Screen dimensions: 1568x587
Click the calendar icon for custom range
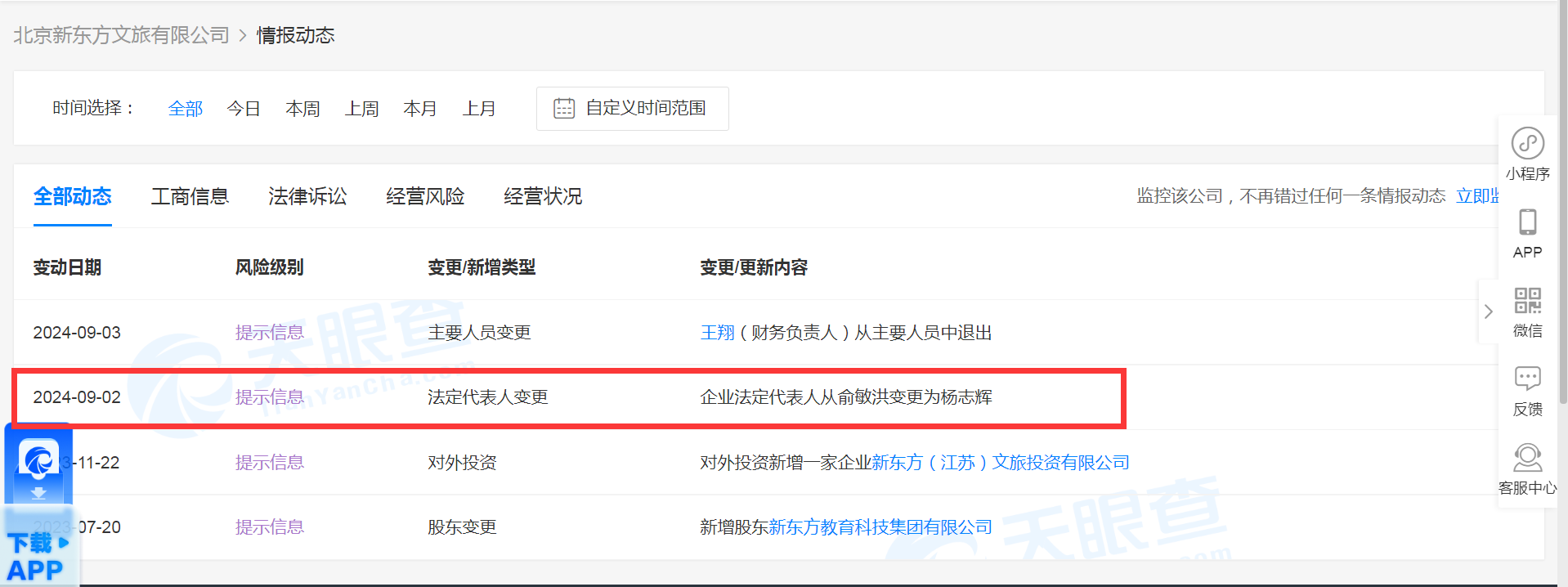pos(564,108)
